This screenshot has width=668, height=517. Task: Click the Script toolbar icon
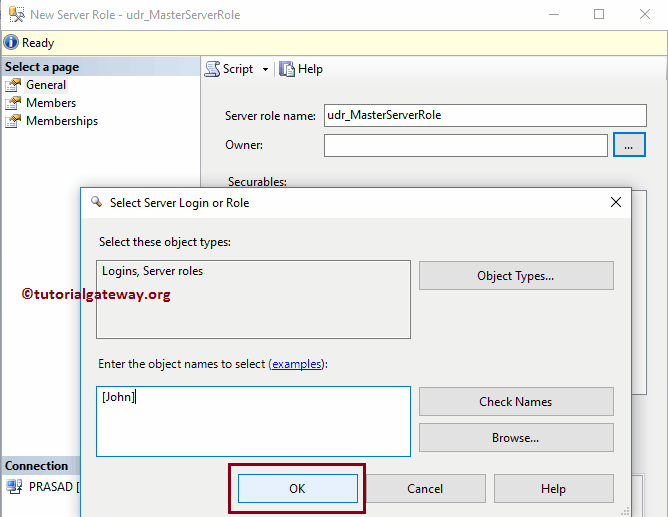tap(213, 69)
